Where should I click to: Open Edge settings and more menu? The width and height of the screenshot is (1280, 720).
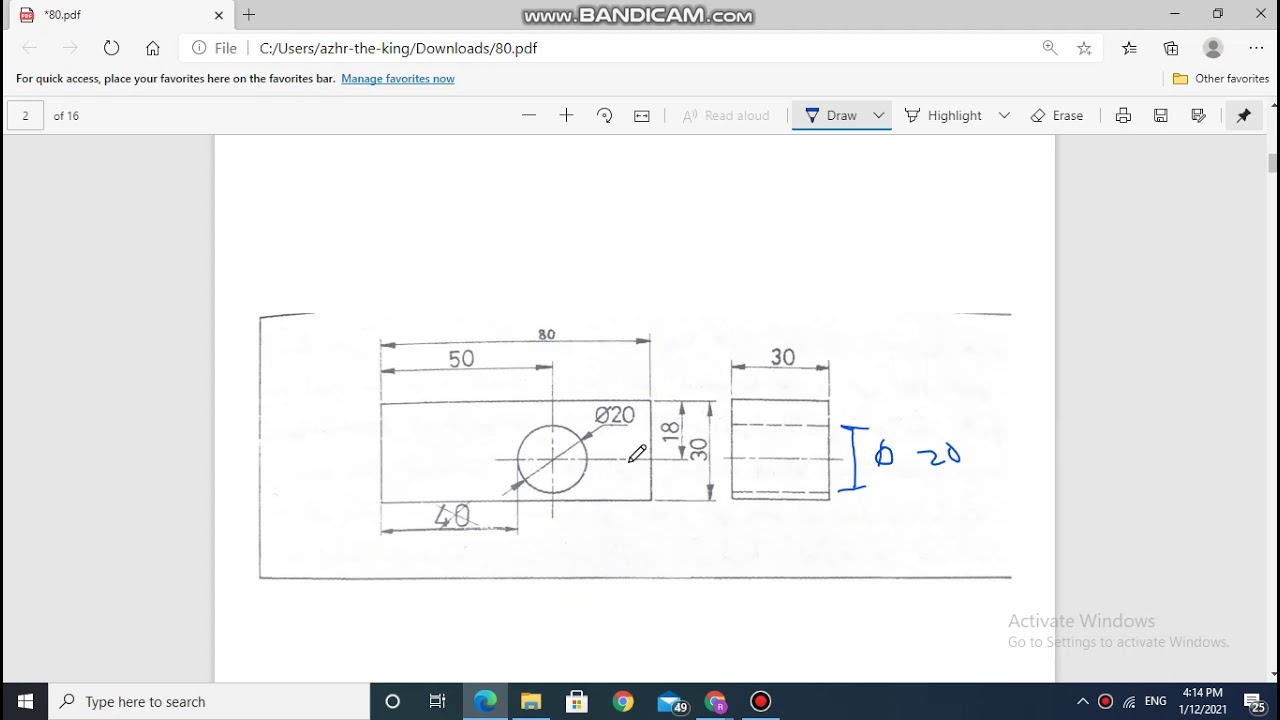[1257, 48]
